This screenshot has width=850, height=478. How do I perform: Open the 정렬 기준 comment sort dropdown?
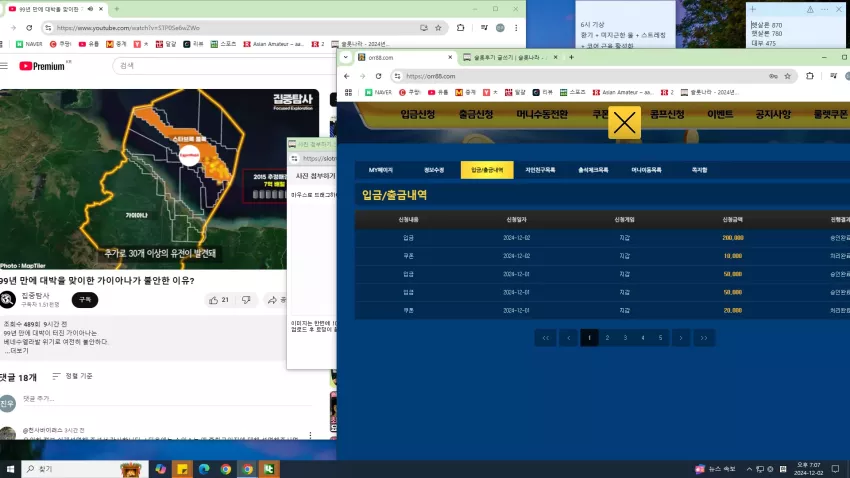pos(73,376)
